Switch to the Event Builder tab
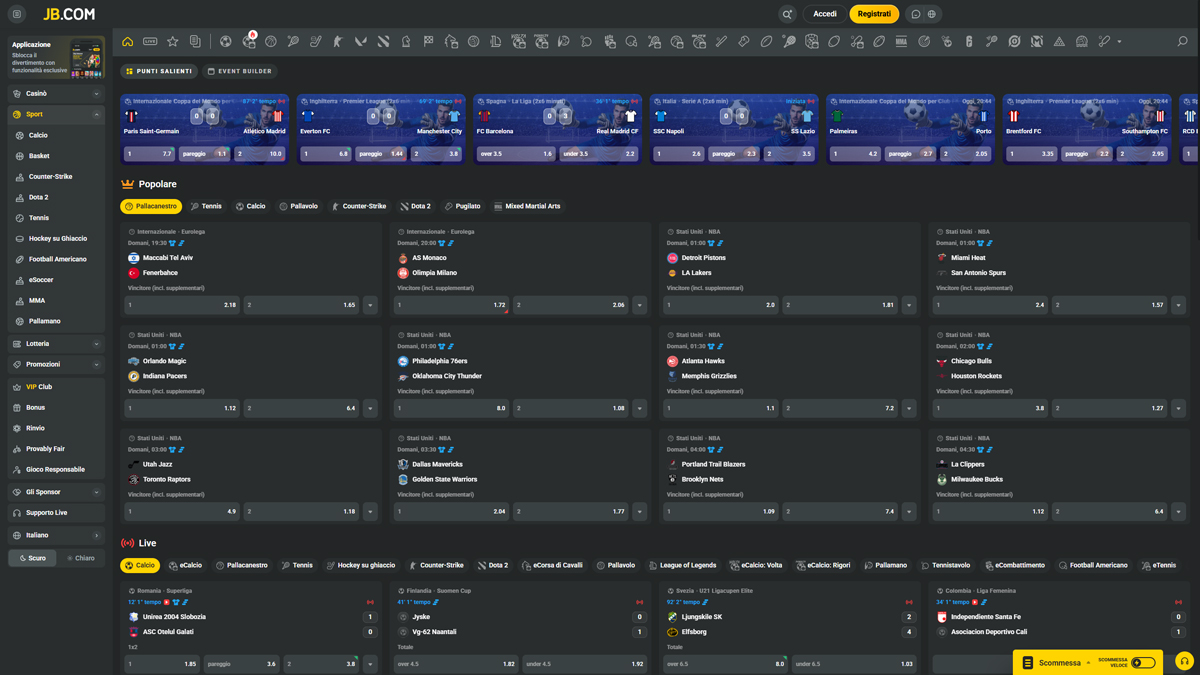1200x675 pixels. pyautogui.click(x=240, y=71)
